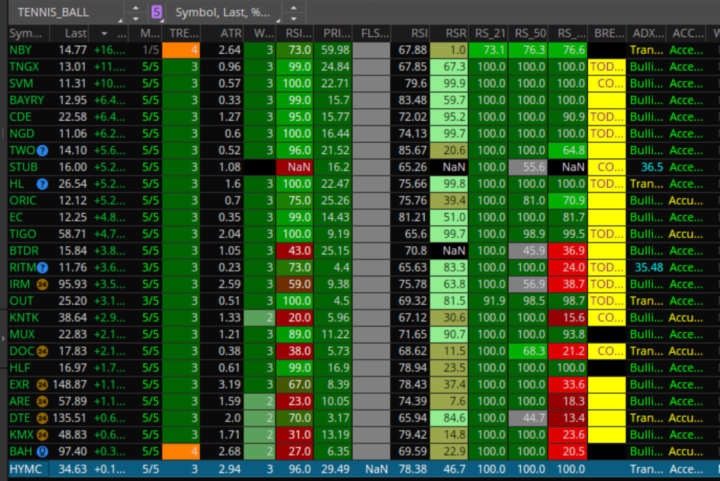
Task: Click the orange TRE cell in the NBY row
Action: [181, 50]
